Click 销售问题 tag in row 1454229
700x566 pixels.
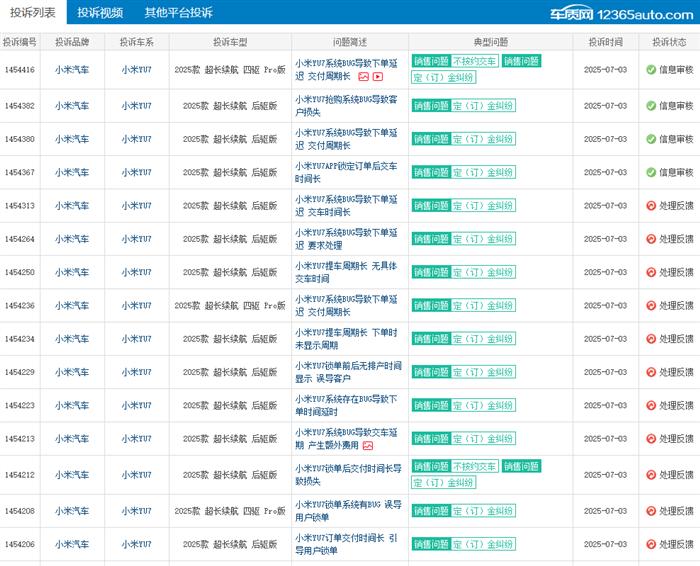[431, 372]
